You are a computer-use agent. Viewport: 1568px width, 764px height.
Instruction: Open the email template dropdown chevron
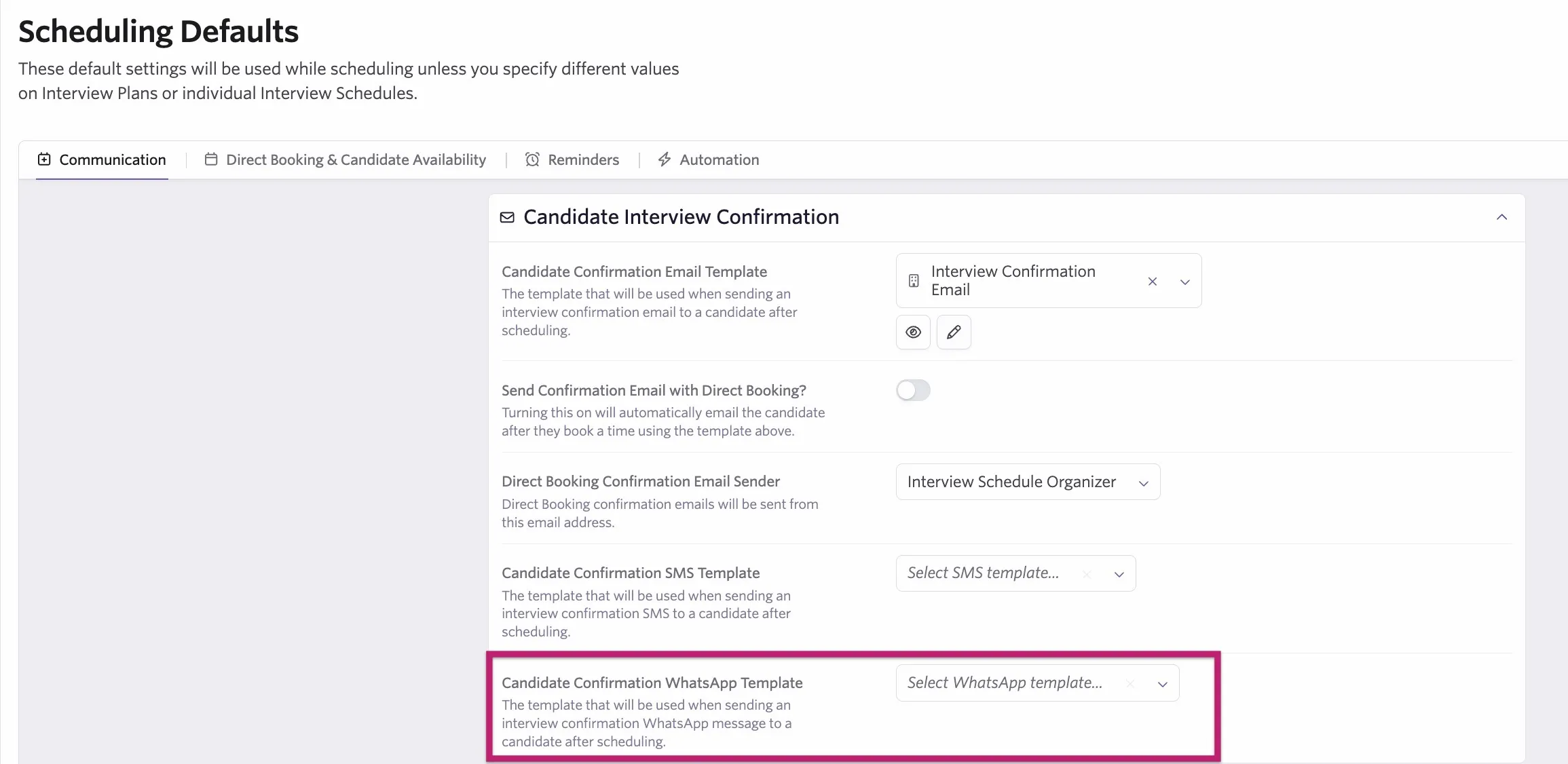click(x=1184, y=282)
